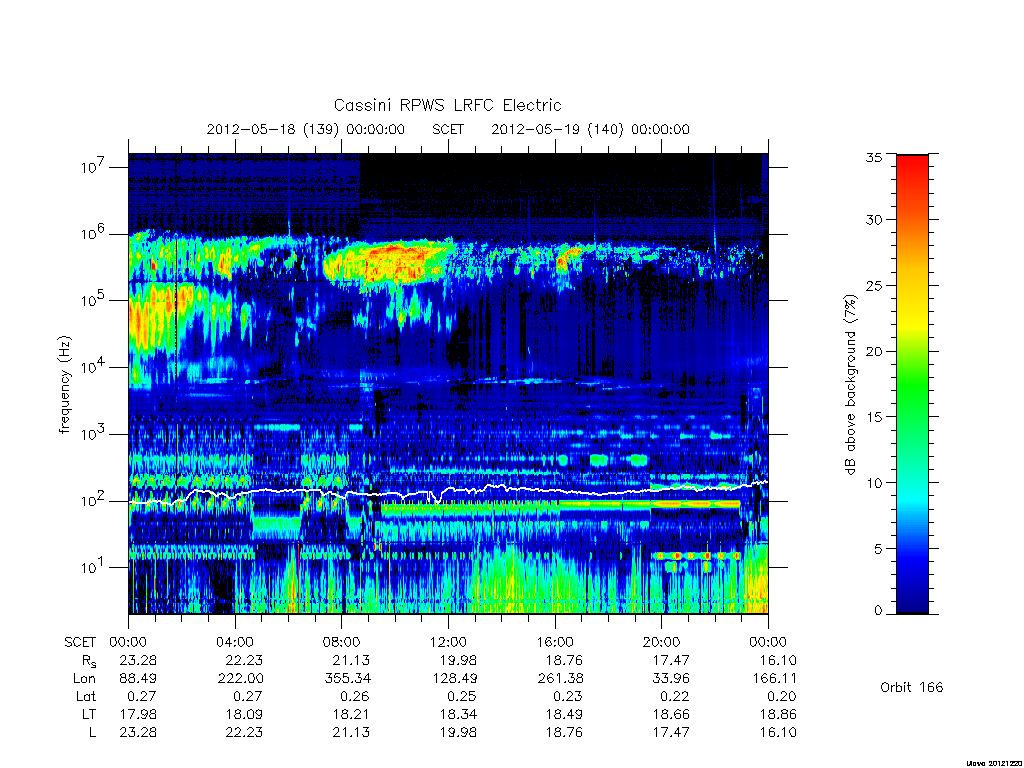Select '18.76' in the Rs row
This screenshot has height=768, width=1024.
click(564, 660)
